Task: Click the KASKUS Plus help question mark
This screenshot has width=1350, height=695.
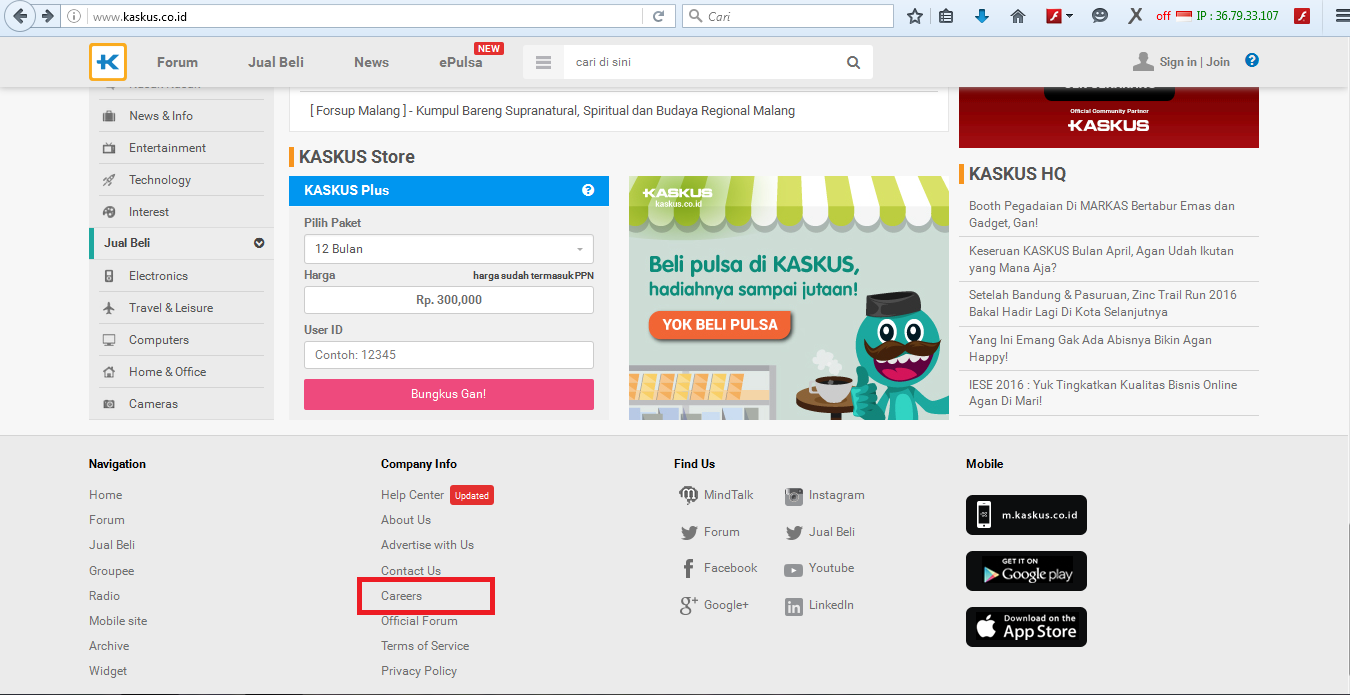Action: (x=588, y=189)
